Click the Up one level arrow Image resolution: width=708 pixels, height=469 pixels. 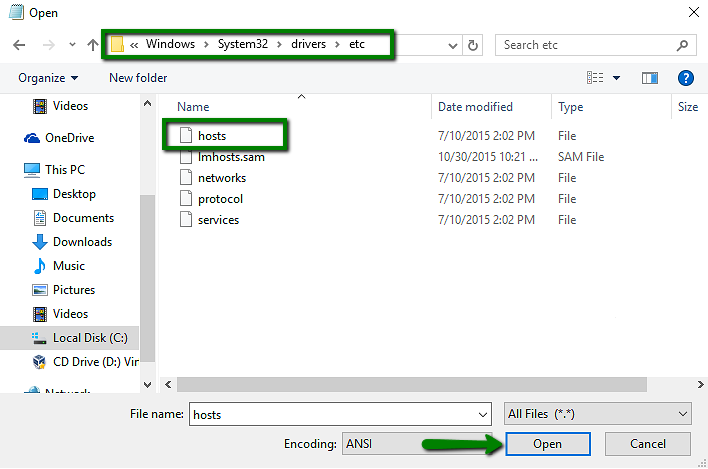[93, 45]
